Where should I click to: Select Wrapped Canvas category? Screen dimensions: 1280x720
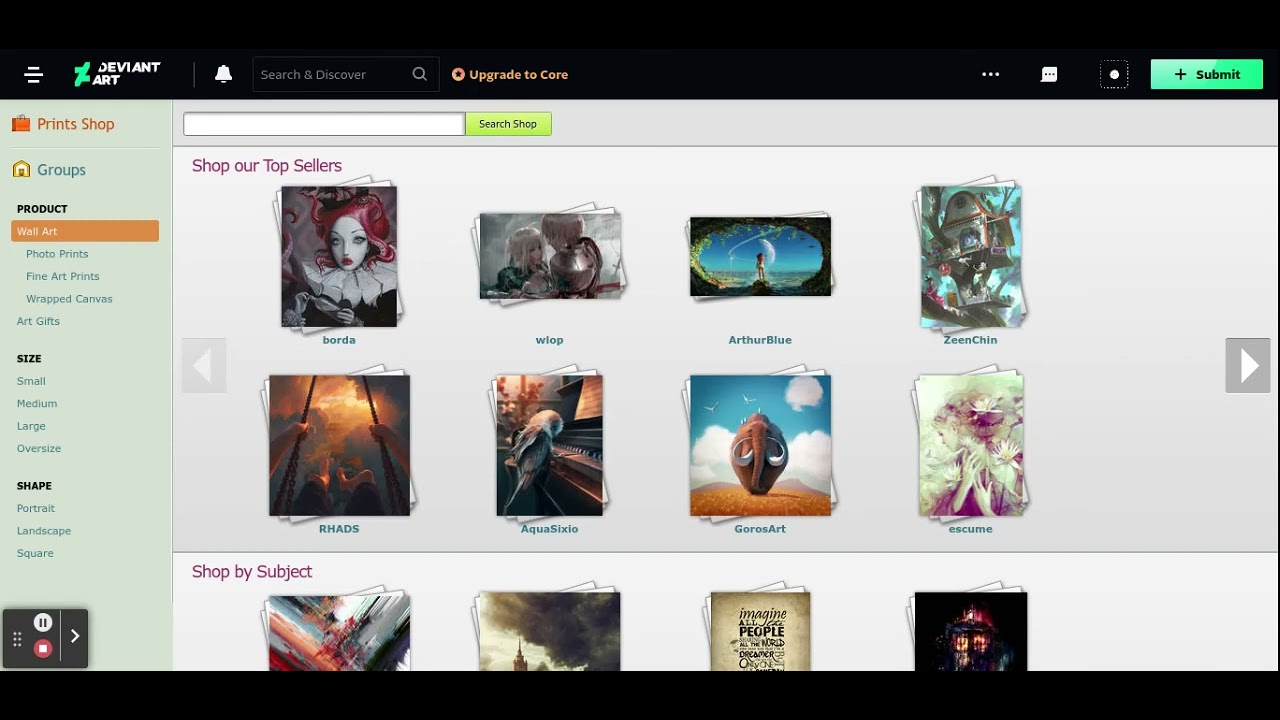pos(69,299)
